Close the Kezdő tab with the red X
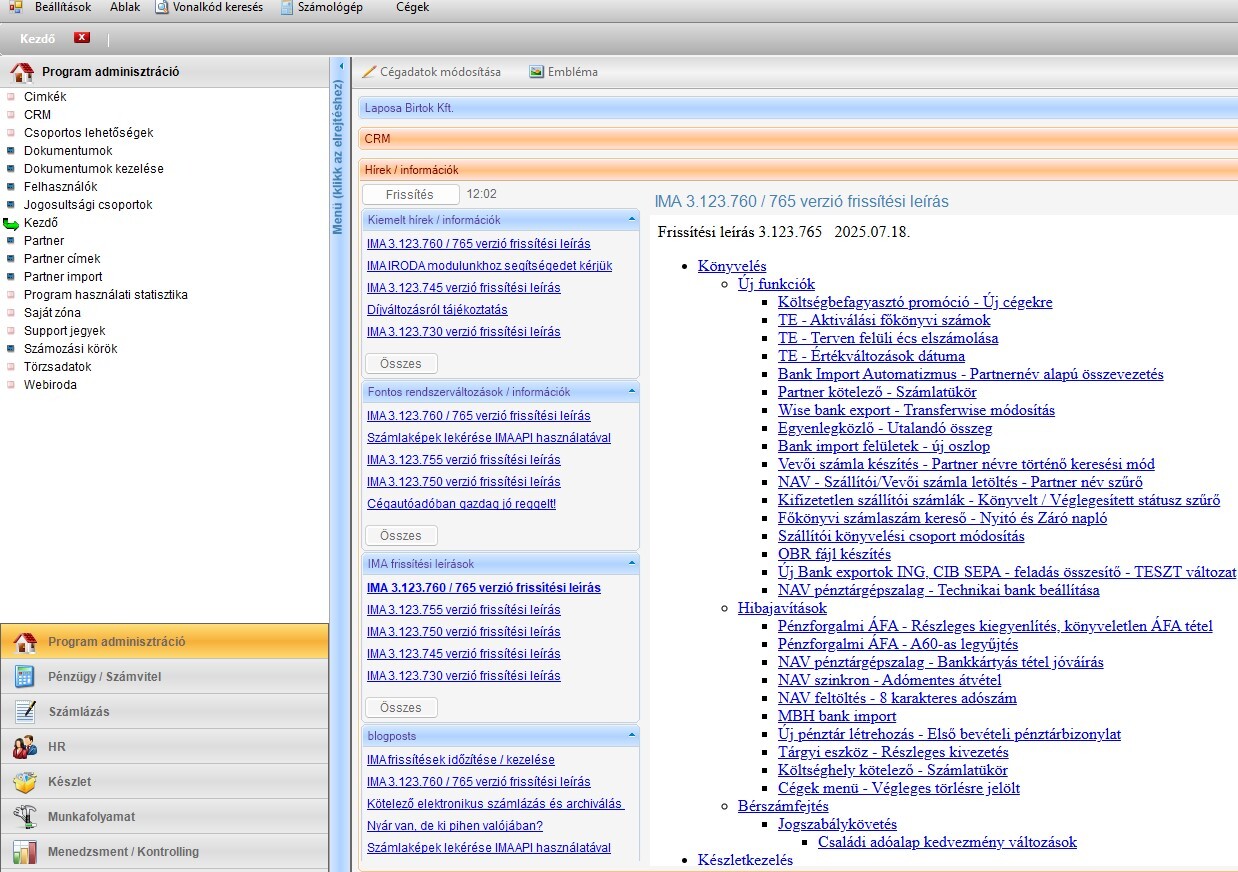Image resolution: width=1238 pixels, height=872 pixels. (x=82, y=38)
